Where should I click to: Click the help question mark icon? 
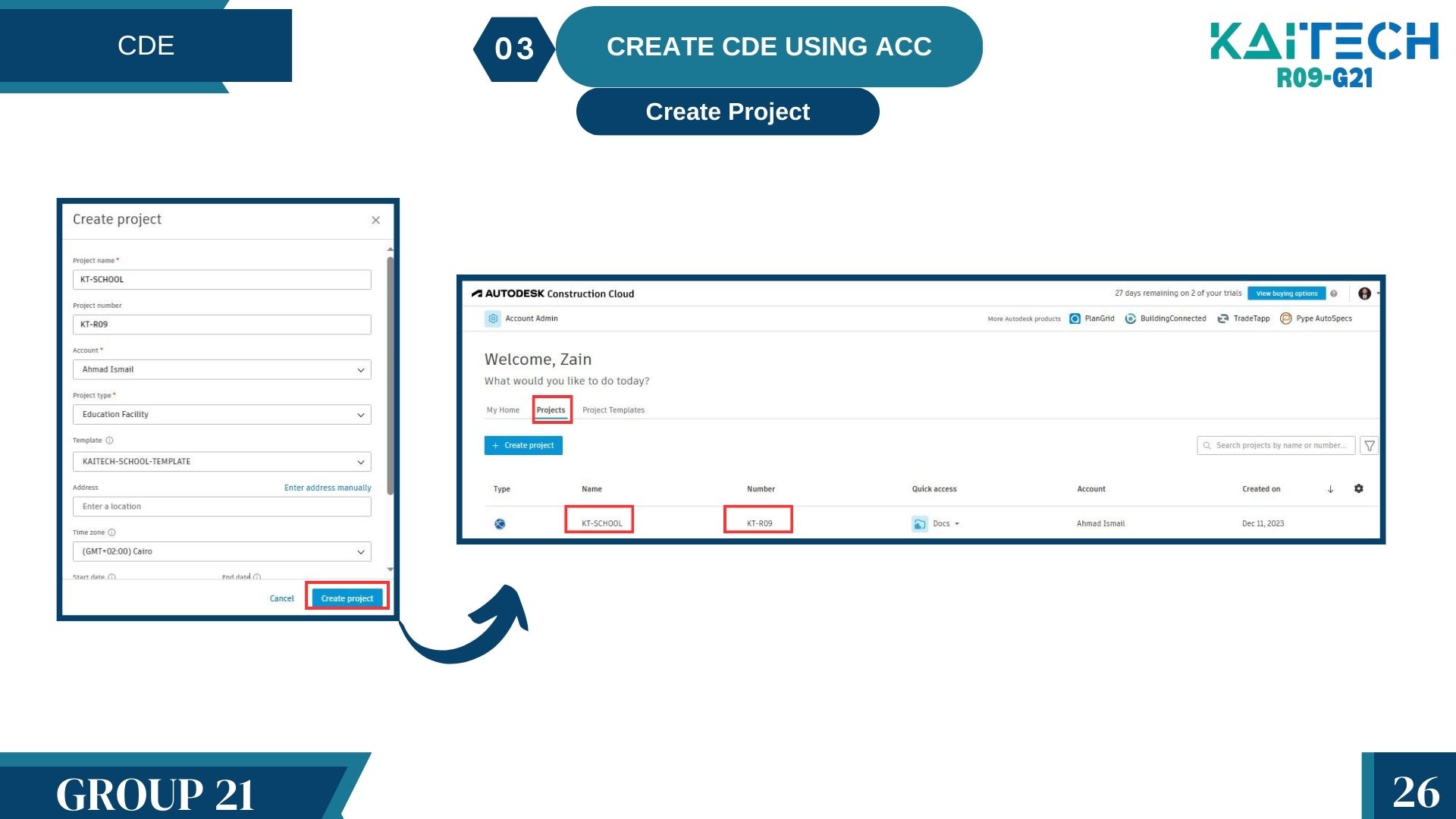coord(1334,293)
